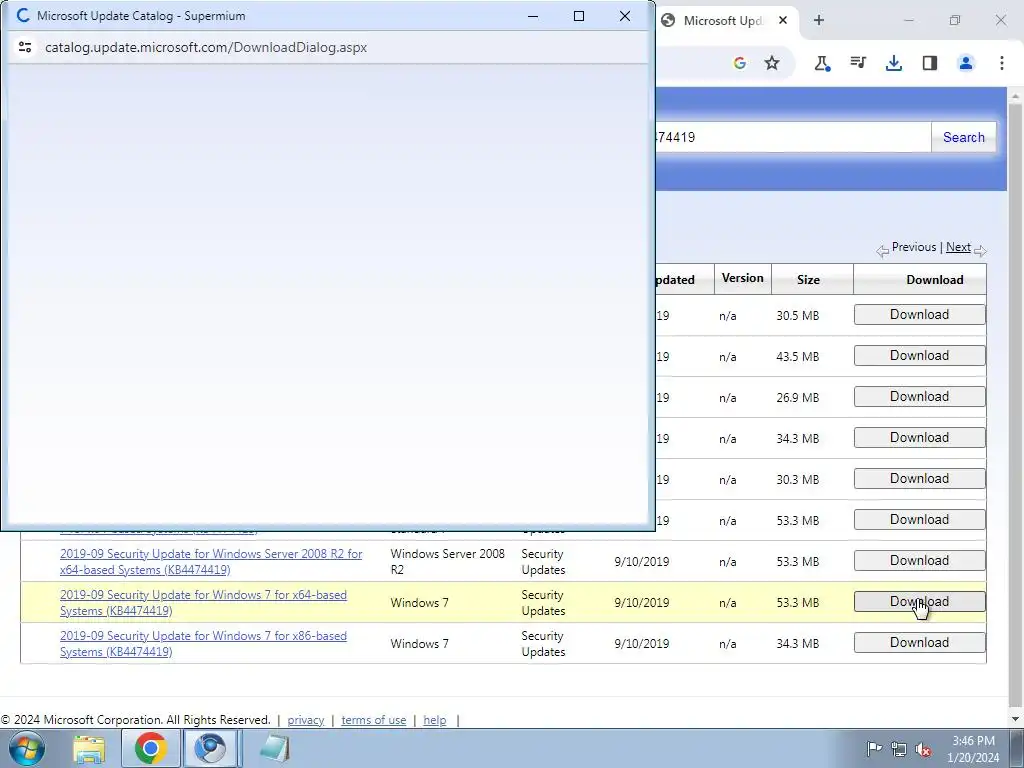Click the Search button in the catalog
1024x768 pixels.
963,137
